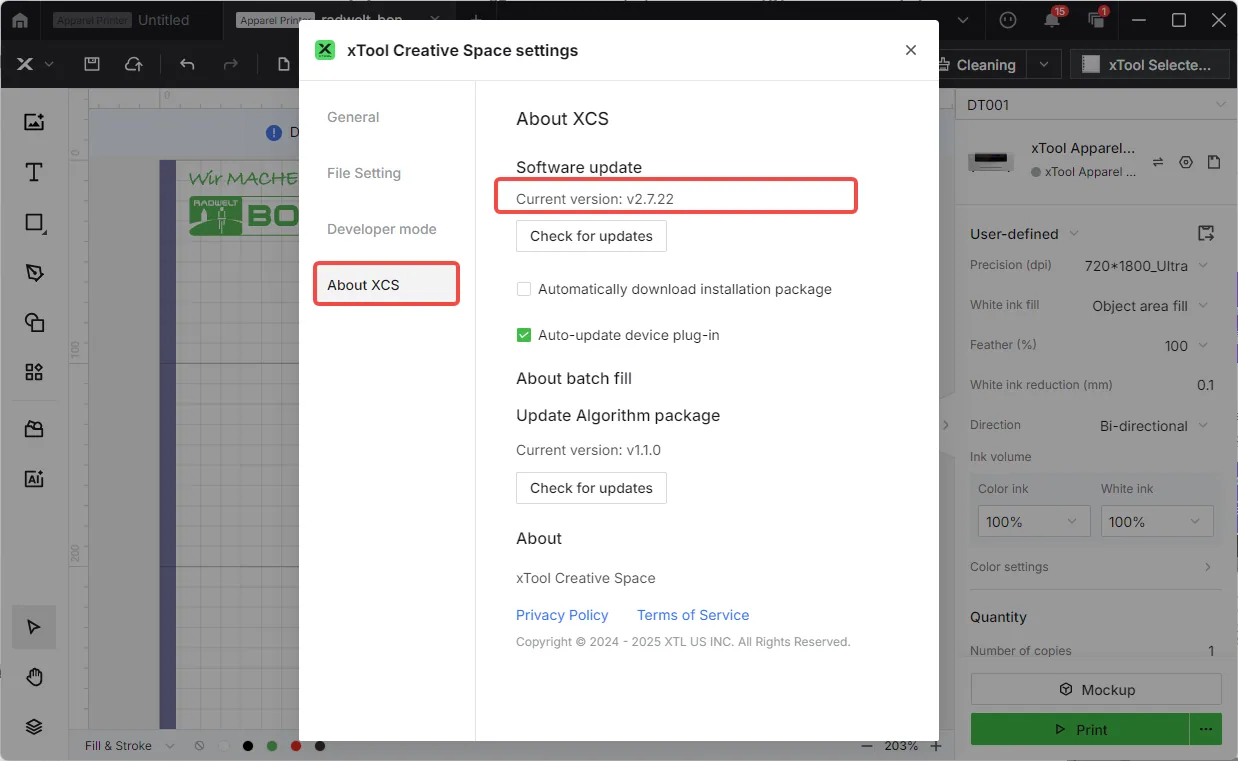Select the Text tool in left sidebar
The image size is (1238, 761).
coord(34,172)
